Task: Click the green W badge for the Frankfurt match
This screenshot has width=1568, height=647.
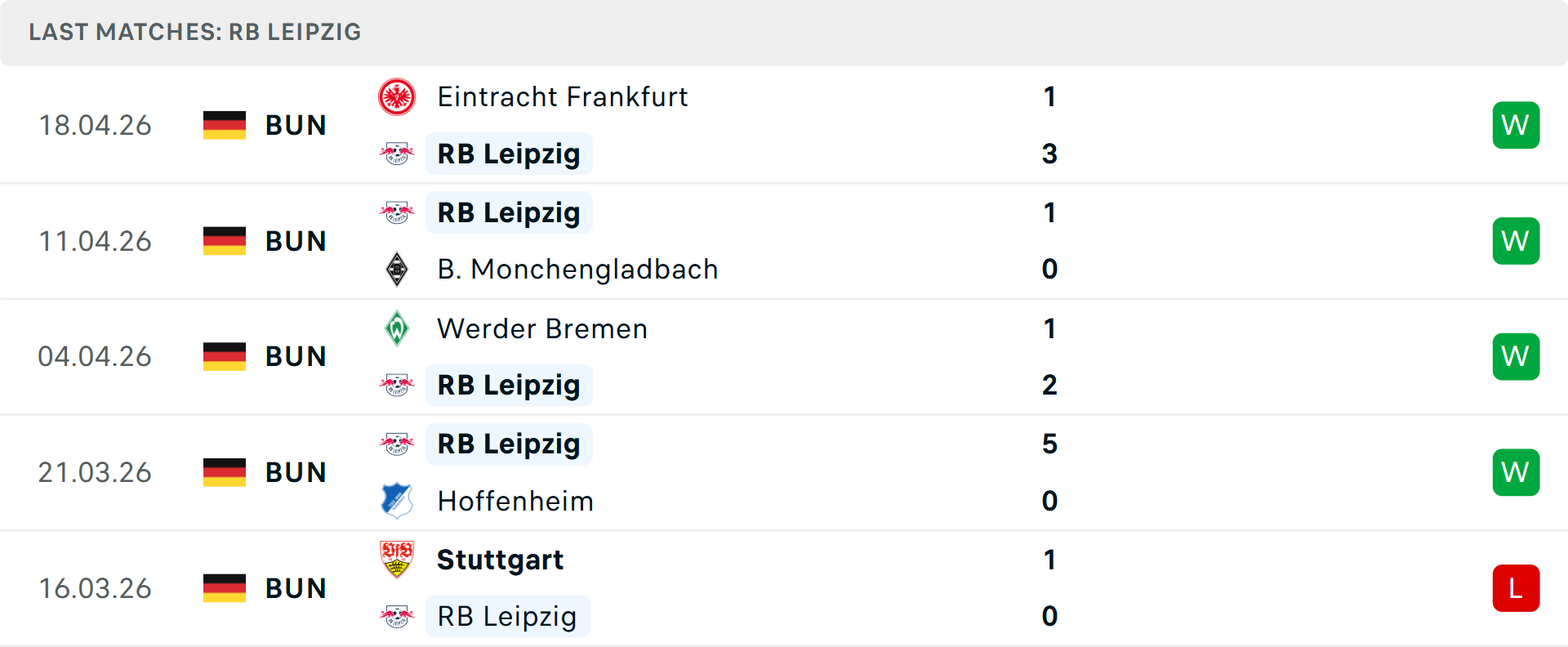Action: tap(1516, 124)
